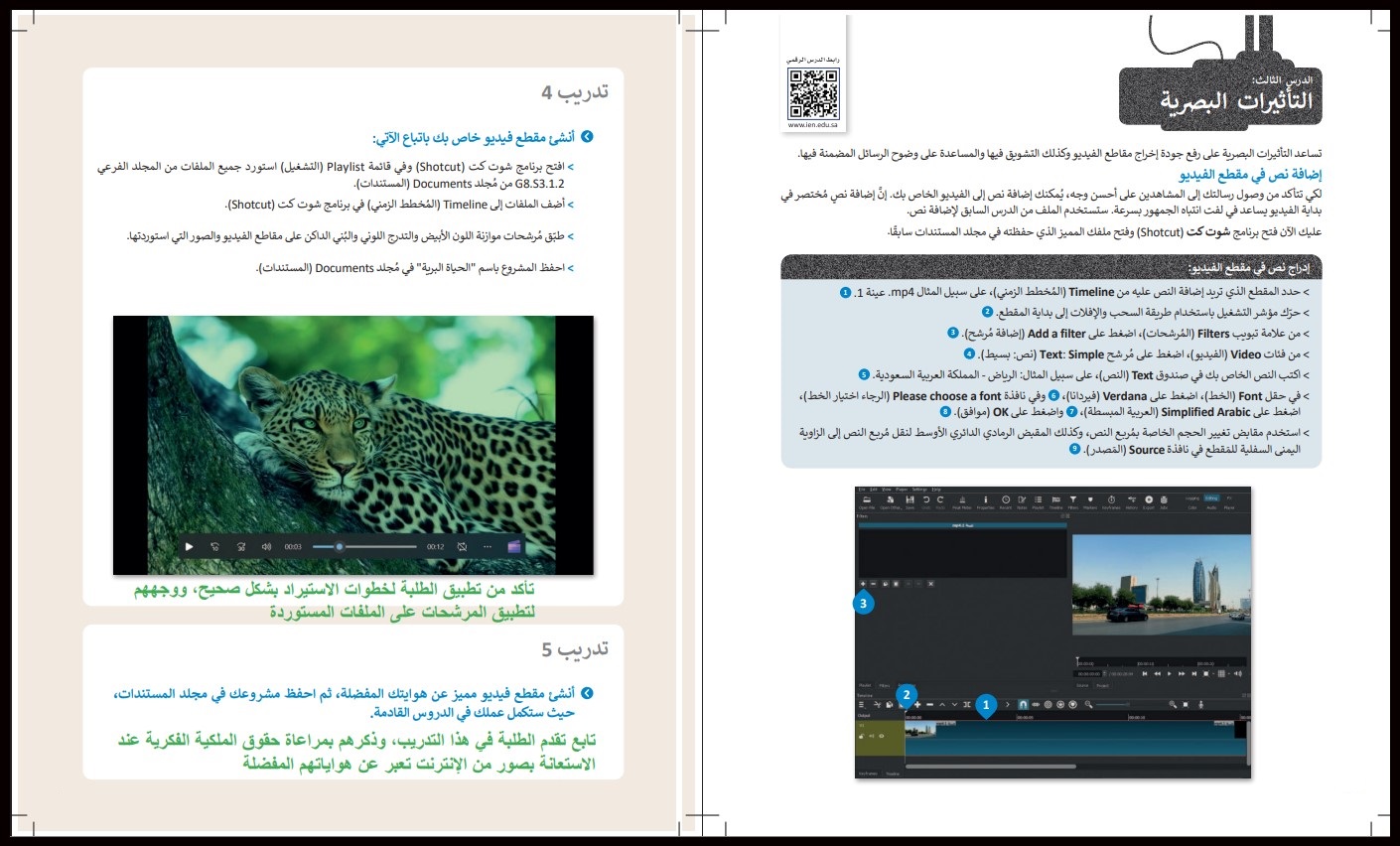This screenshot has width=1400, height=846.
Task: Open the toggle zoom dropdown in player
Action: 1206,673
